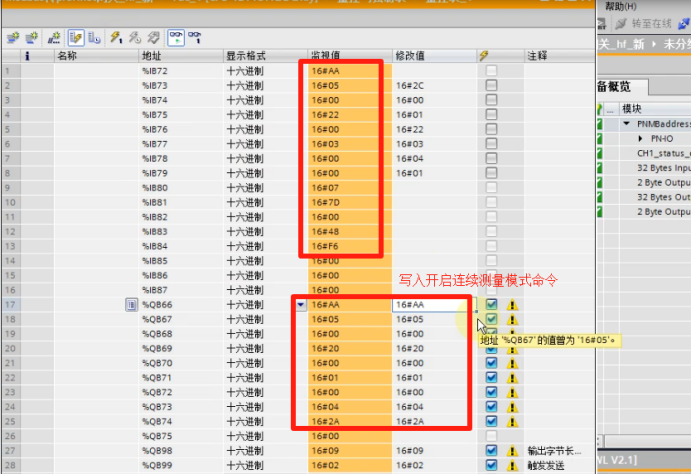
Task: Click the warning triangle in the %QB72 row
Action: (x=512, y=392)
